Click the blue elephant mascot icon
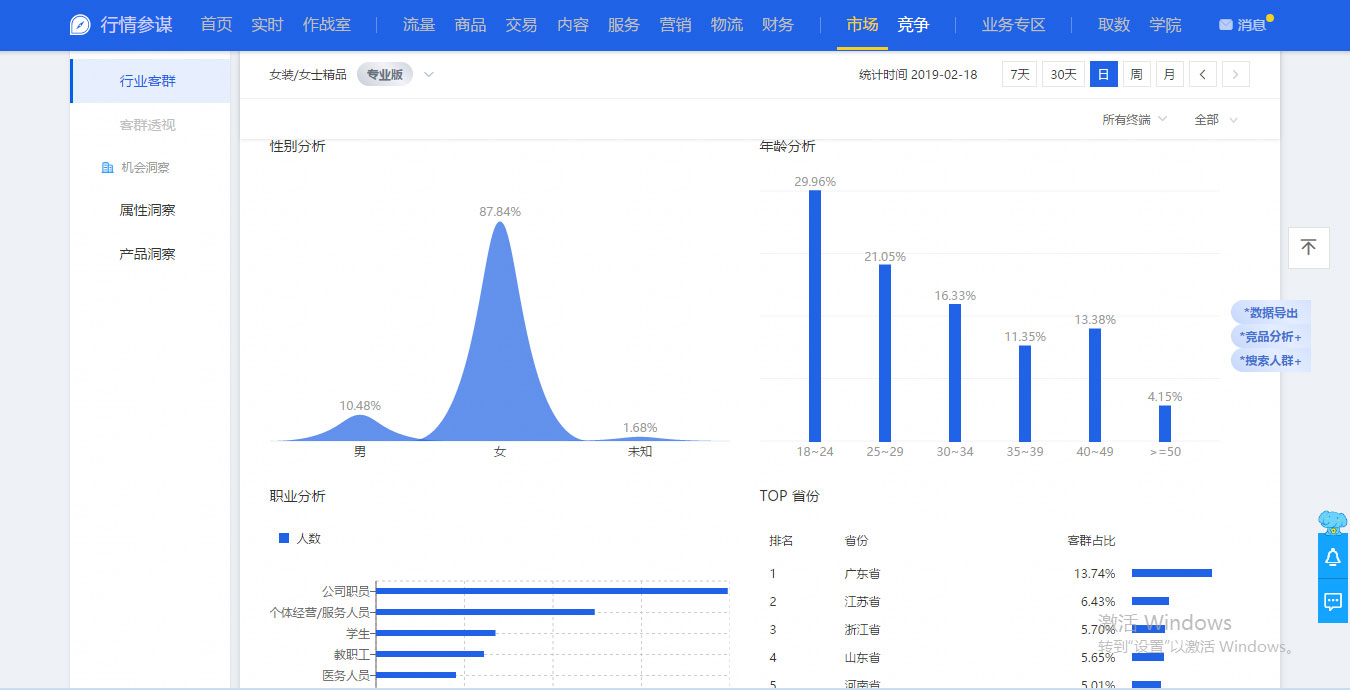 (x=1332, y=521)
